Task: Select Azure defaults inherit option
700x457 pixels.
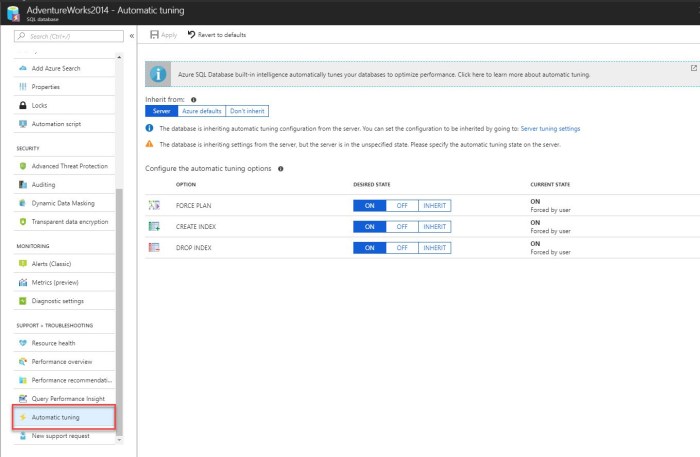Action: click(200, 111)
